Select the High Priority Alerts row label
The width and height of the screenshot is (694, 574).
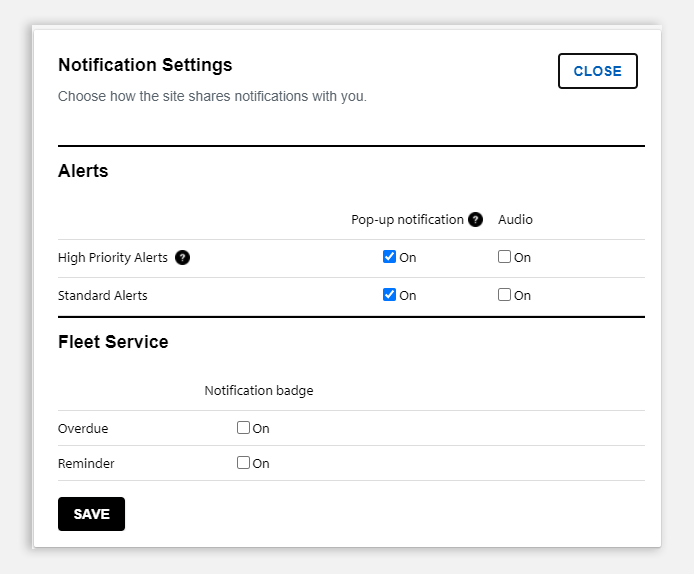(113, 258)
